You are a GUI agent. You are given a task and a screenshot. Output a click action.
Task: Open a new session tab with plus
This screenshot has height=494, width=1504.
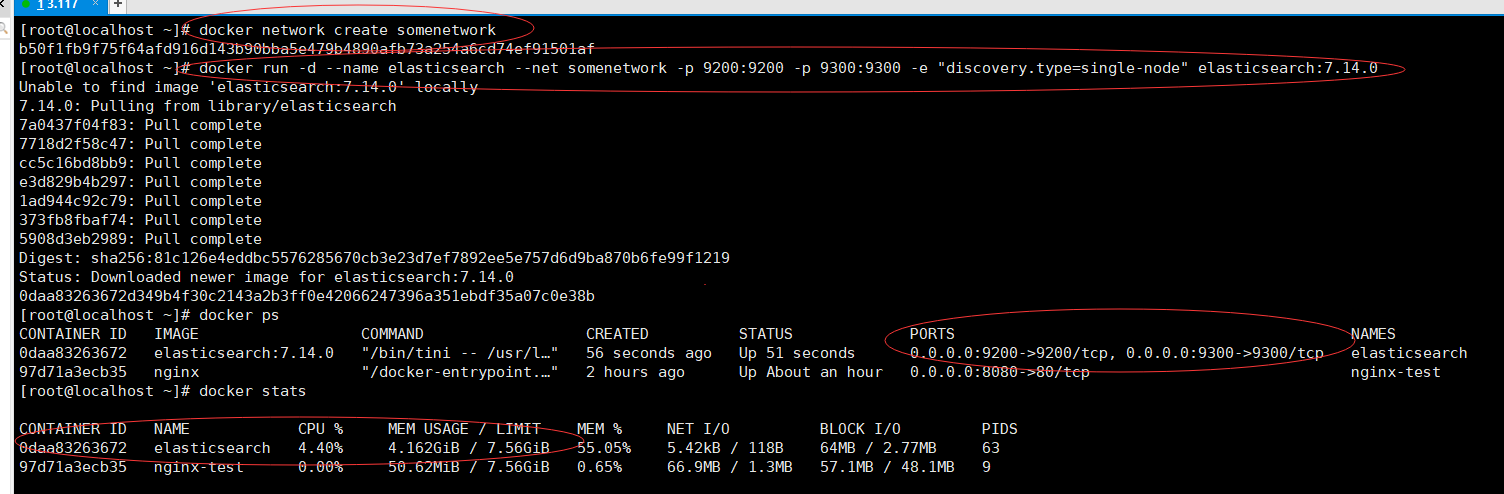click(x=117, y=5)
